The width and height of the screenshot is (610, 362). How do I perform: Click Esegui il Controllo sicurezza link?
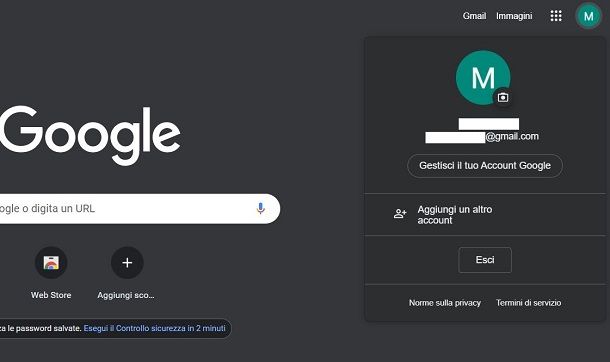[x=154, y=329]
